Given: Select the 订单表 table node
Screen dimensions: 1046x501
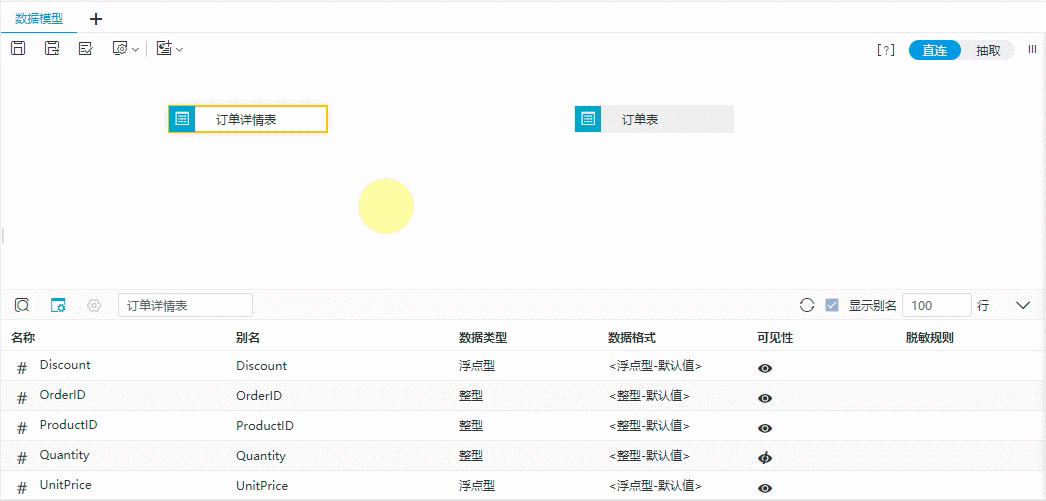Looking at the screenshot, I should coord(654,119).
